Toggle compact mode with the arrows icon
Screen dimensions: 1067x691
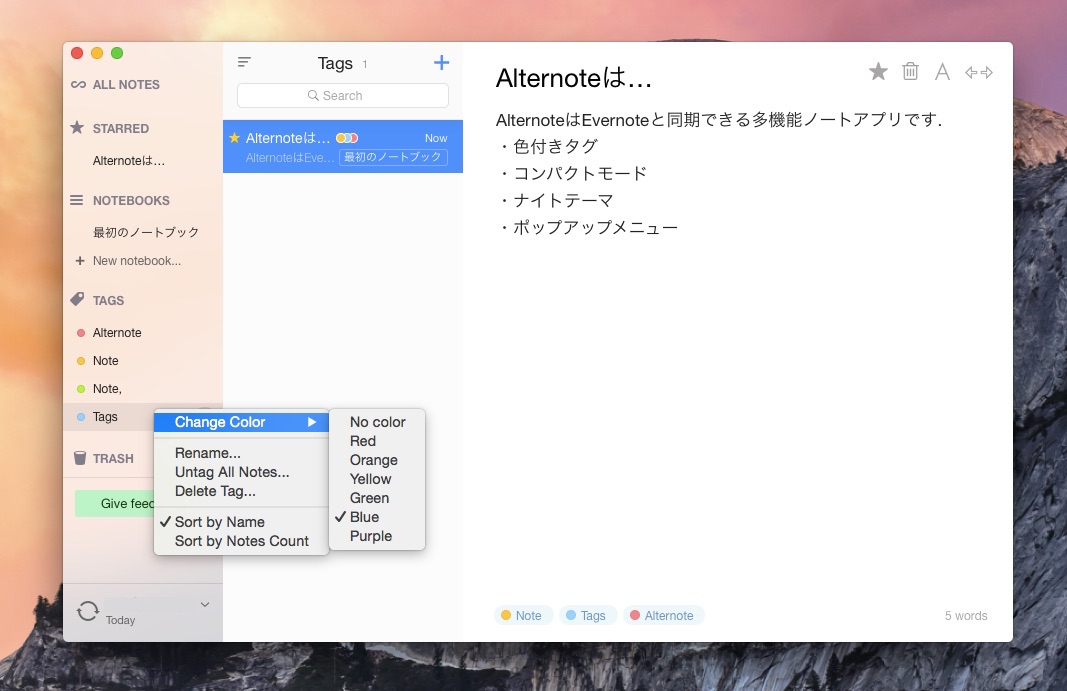tap(979, 72)
